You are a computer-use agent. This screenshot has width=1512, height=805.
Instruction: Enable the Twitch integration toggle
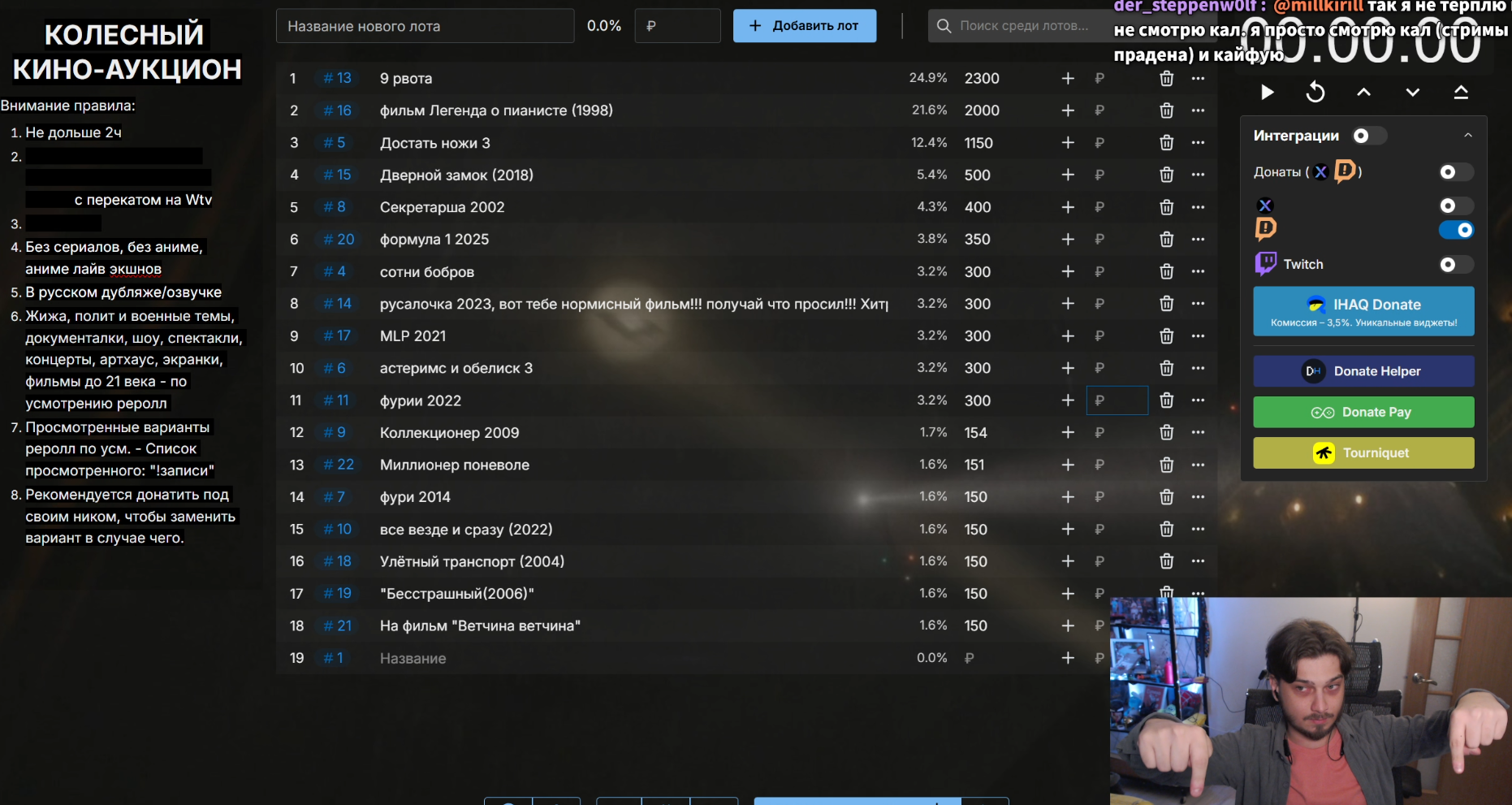pyautogui.click(x=1455, y=264)
